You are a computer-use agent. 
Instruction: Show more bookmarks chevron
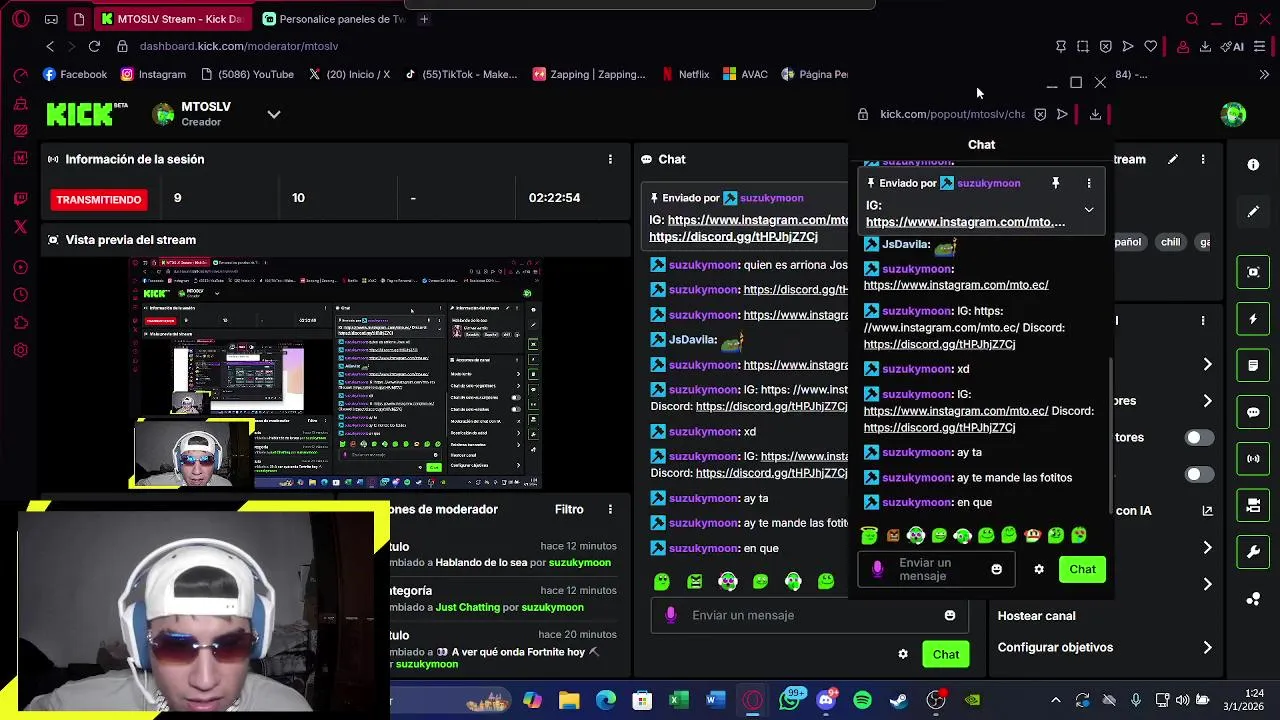(x=1264, y=74)
